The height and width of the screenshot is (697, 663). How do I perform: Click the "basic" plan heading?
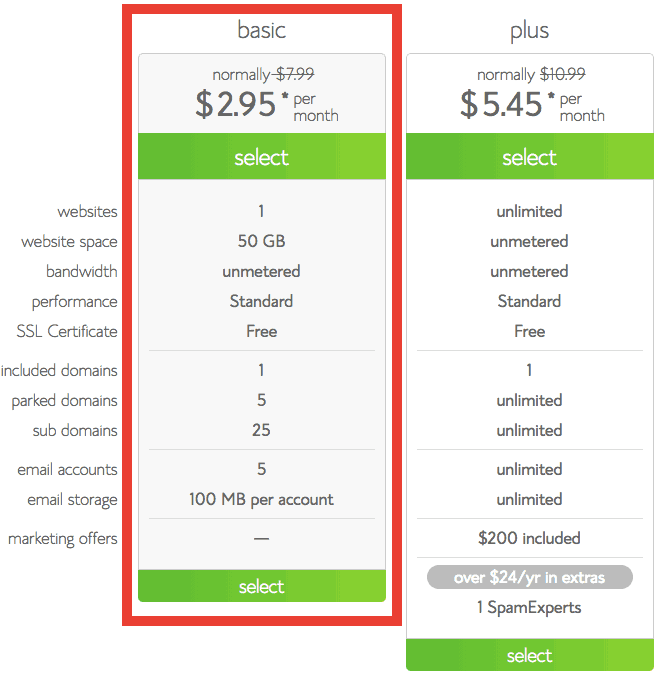[261, 31]
